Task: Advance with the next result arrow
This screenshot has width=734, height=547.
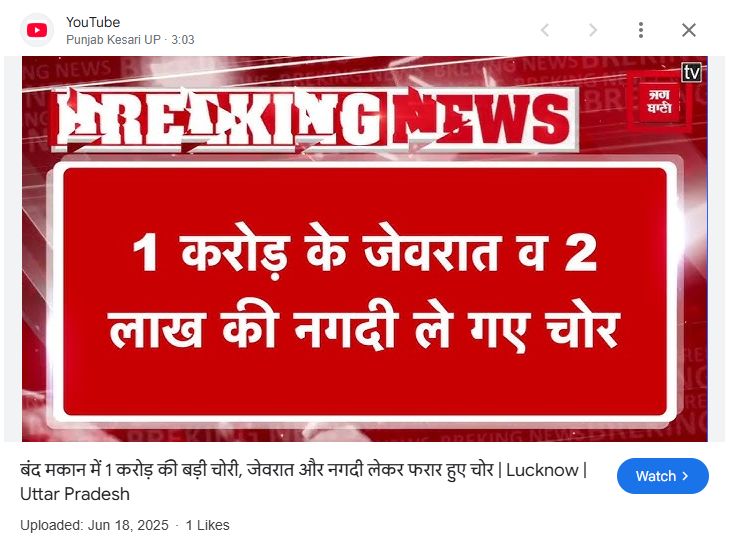Action: tap(593, 30)
